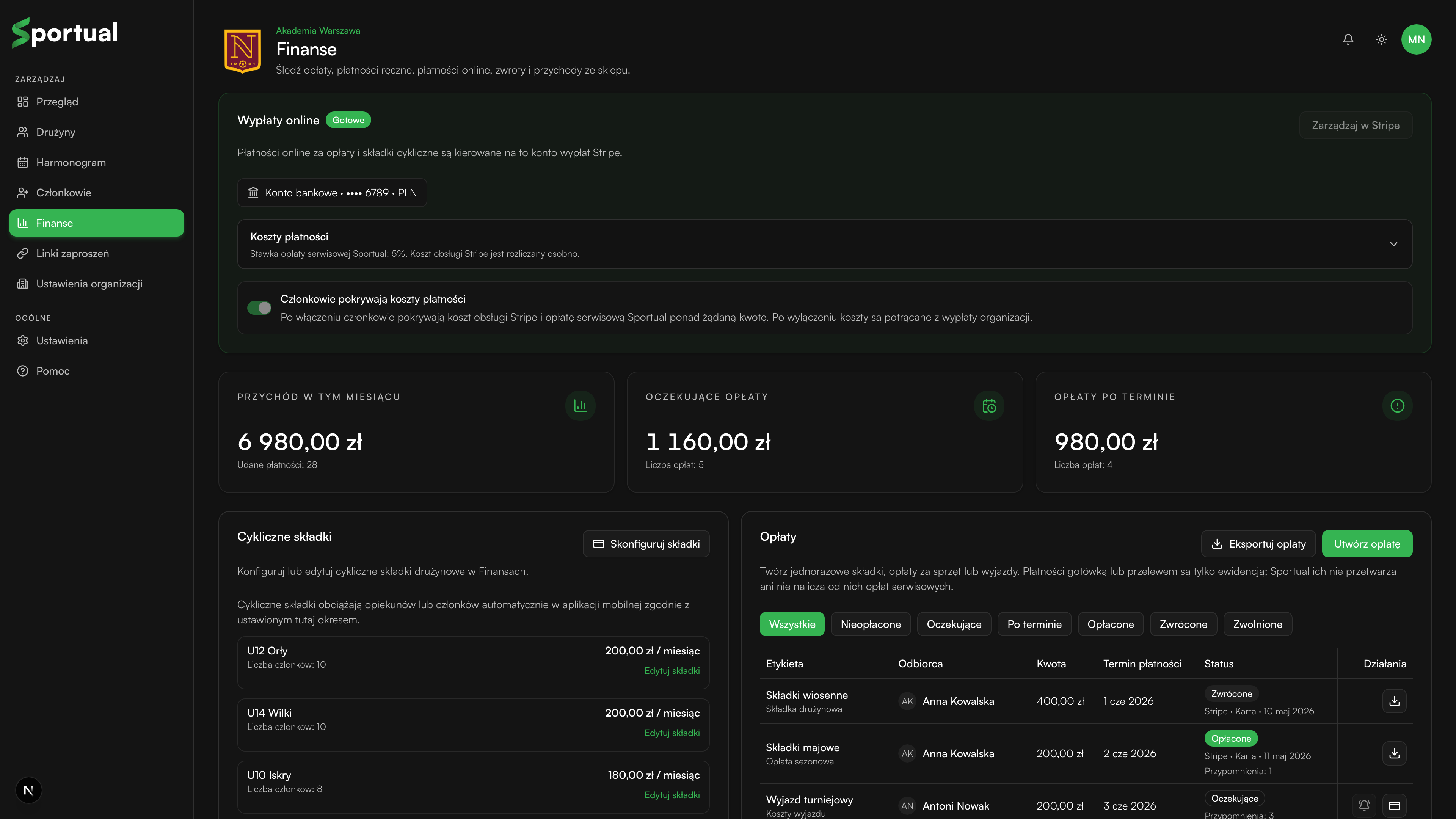Download receipt for Składki wiosenne row
The width and height of the screenshot is (1456, 819).
(x=1395, y=701)
